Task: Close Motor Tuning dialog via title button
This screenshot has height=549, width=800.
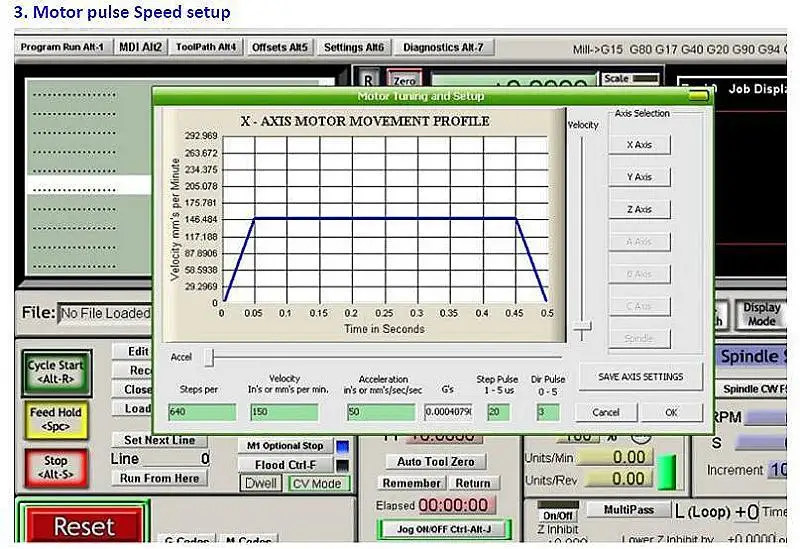Action: 698,95
